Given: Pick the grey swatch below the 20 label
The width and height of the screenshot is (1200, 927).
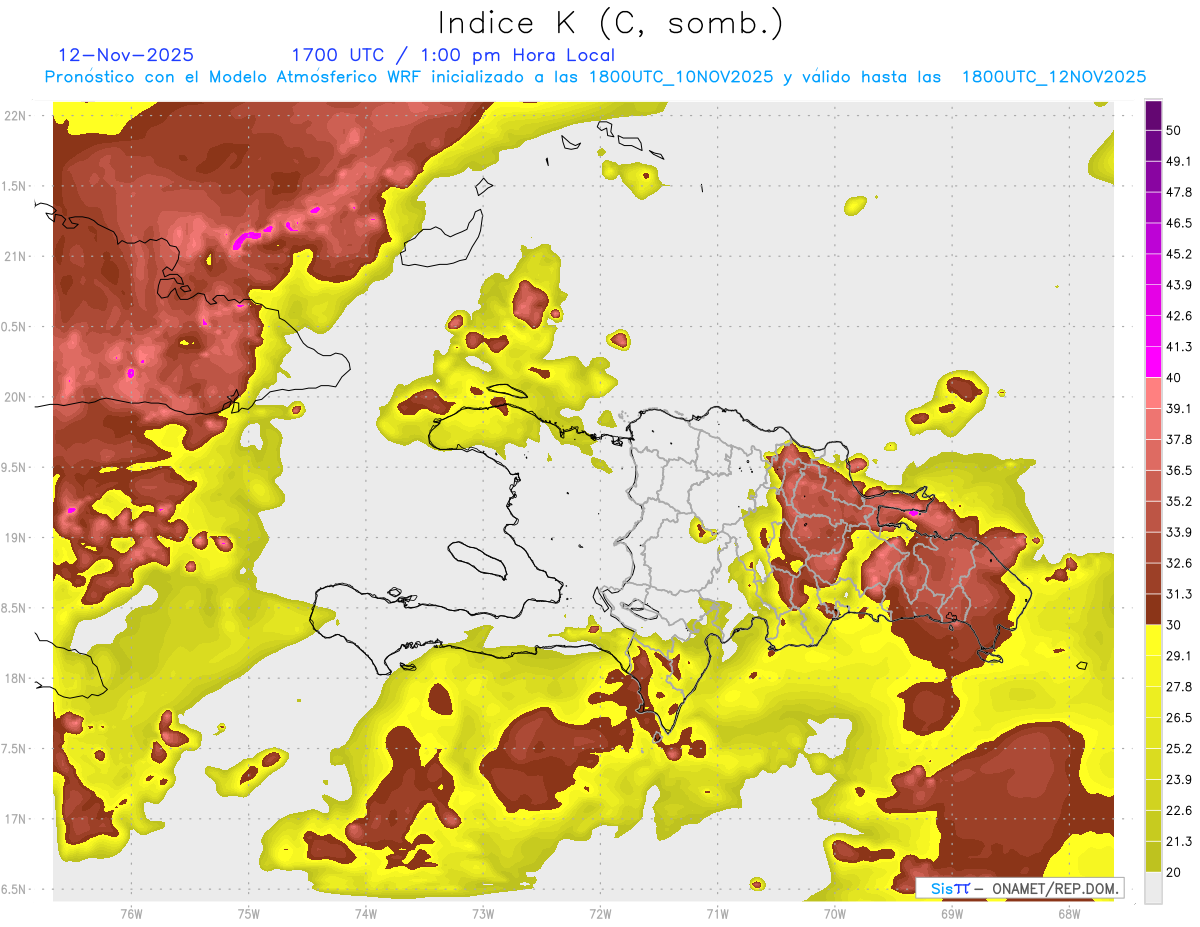Looking at the screenshot, I should pos(1154,888).
